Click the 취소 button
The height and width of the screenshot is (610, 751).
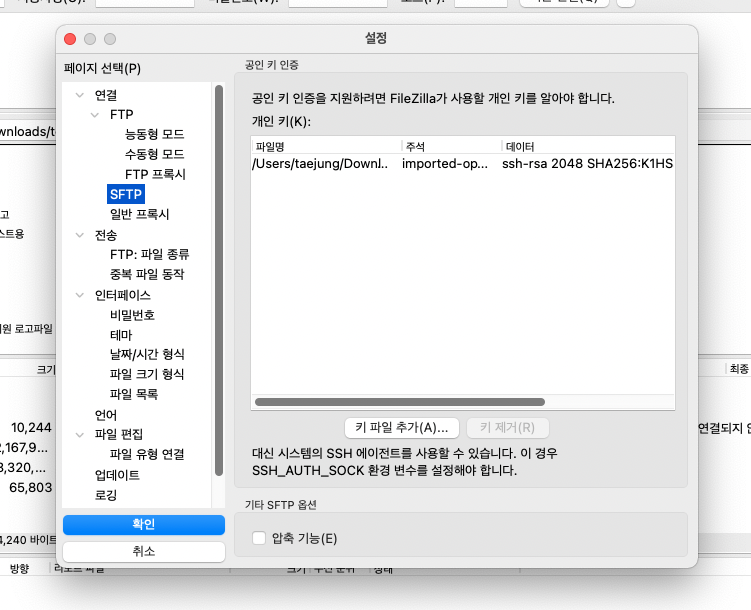pyautogui.click(x=144, y=552)
